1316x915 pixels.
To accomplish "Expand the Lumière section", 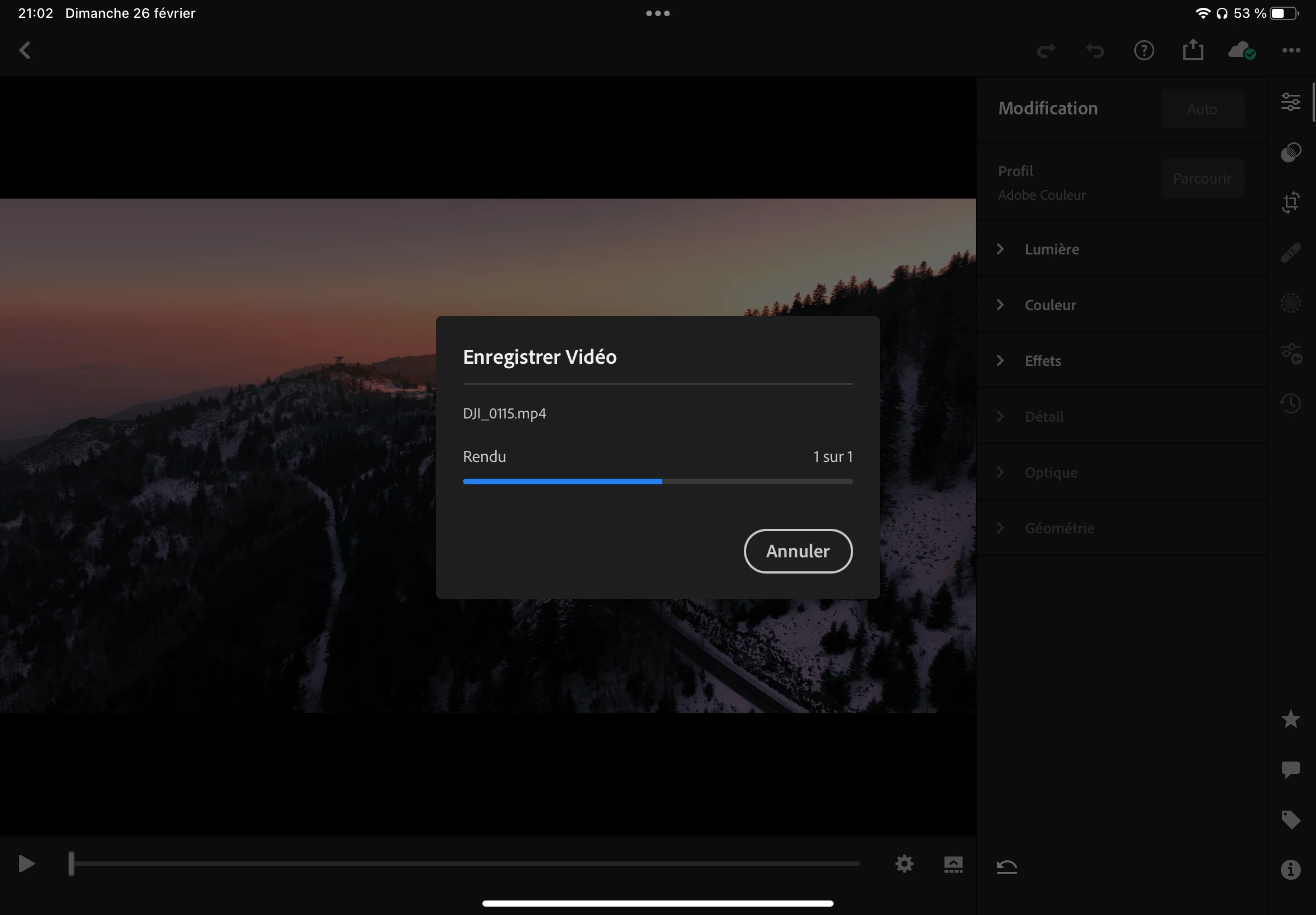I will tap(1051, 249).
